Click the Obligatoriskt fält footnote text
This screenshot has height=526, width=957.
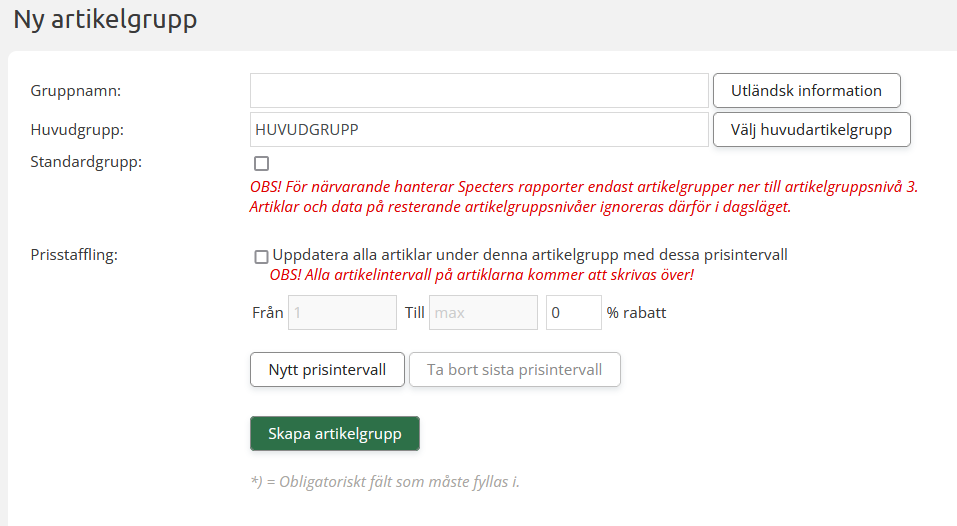[385, 482]
